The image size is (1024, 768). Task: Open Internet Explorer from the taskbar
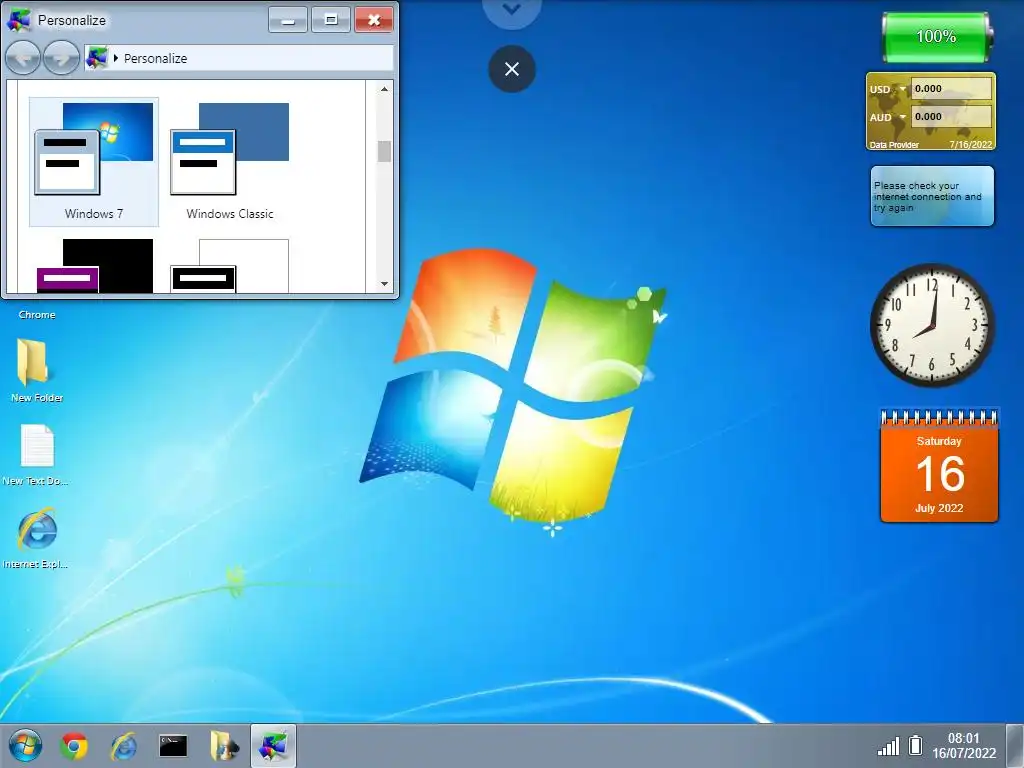(123, 745)
